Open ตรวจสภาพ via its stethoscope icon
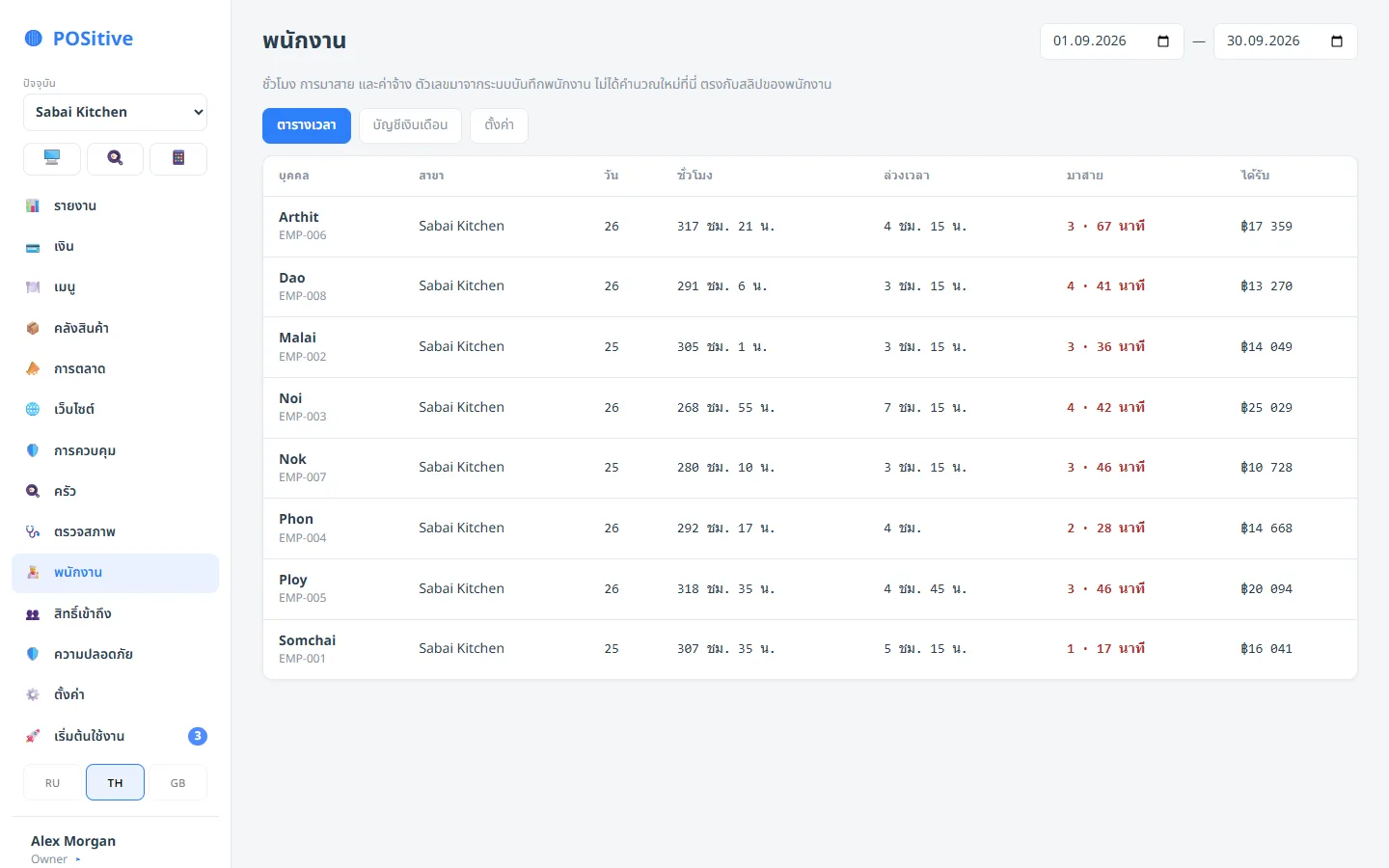The height and width of the screenshot is (868, 1389). coord(33,532)
